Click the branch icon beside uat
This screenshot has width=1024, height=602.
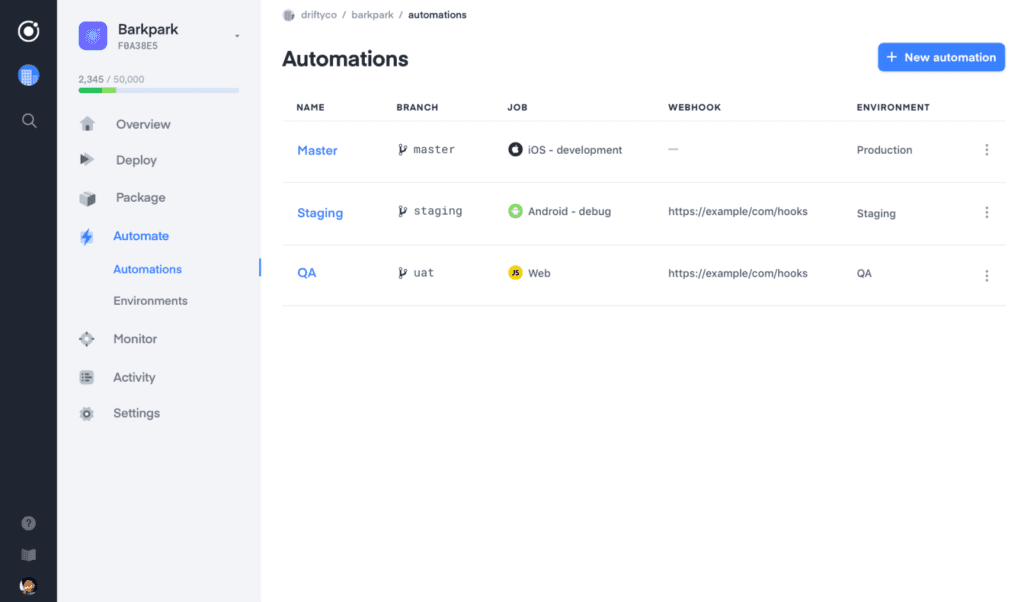coord(402,273)
